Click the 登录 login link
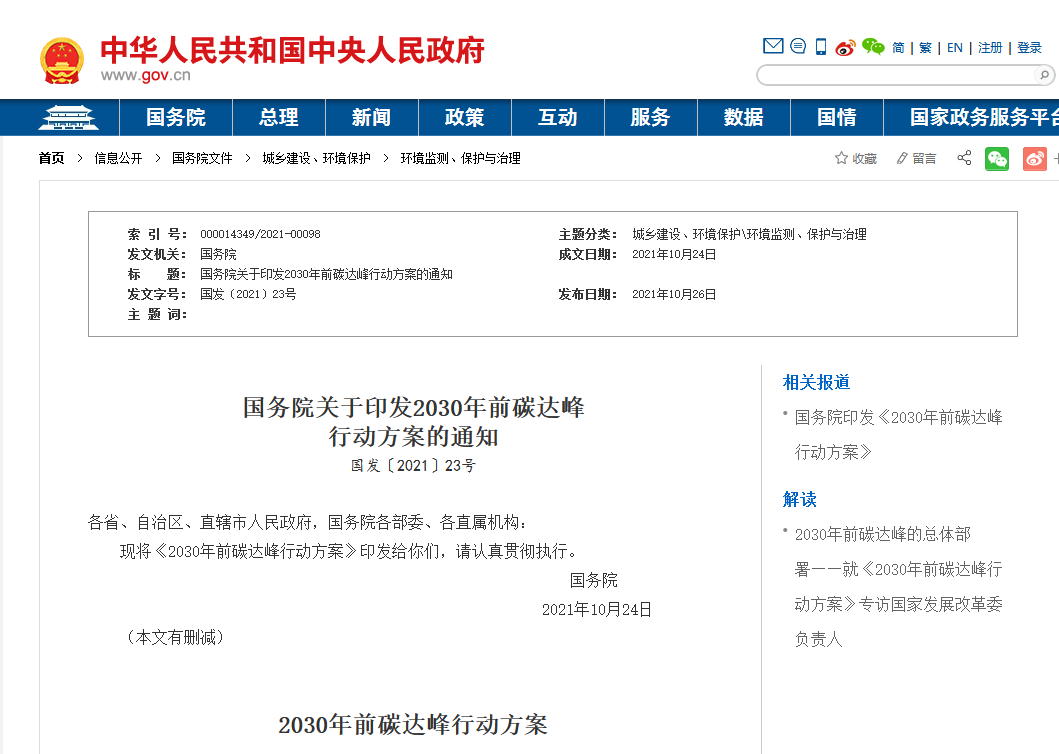1059x754 pixels. [1029, 47]
